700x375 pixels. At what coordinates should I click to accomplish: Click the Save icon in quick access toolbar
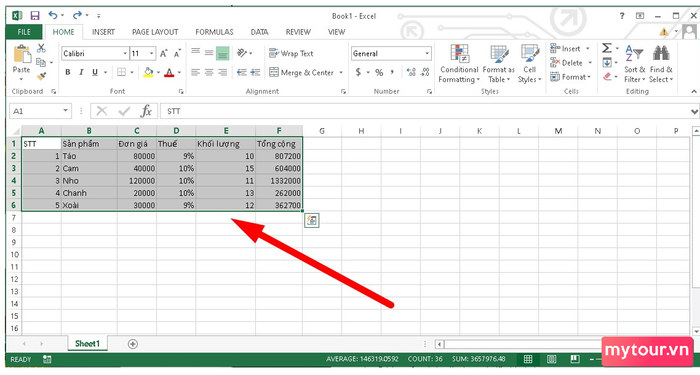click(x=35, y=16)
